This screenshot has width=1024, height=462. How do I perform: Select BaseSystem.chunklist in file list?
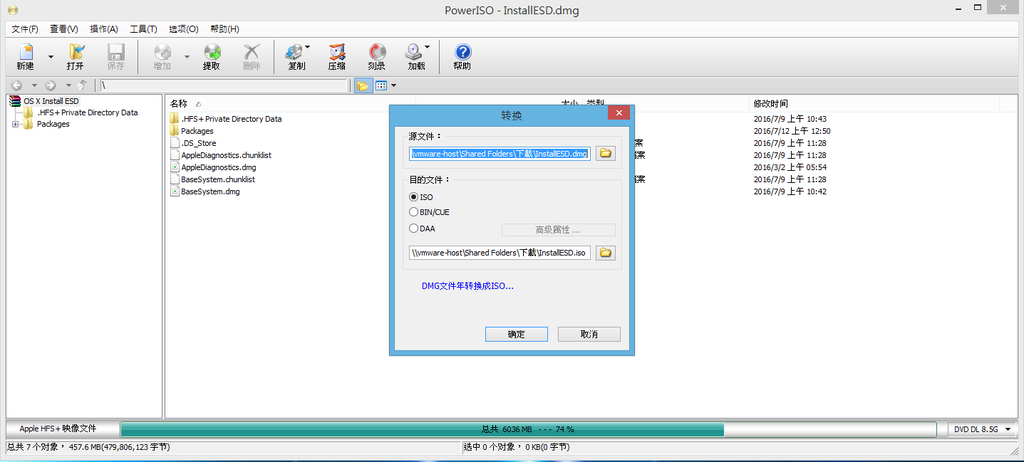[x=217, y=179]
